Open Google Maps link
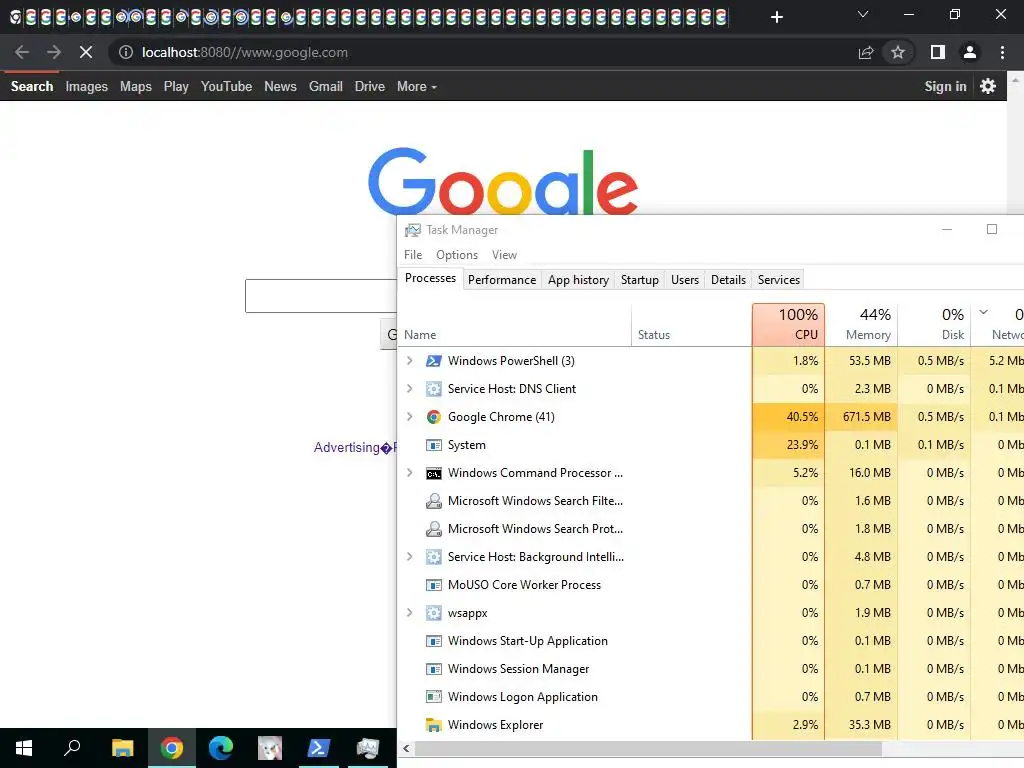This screenshot has width=1024, height=768. click(136, 86)
